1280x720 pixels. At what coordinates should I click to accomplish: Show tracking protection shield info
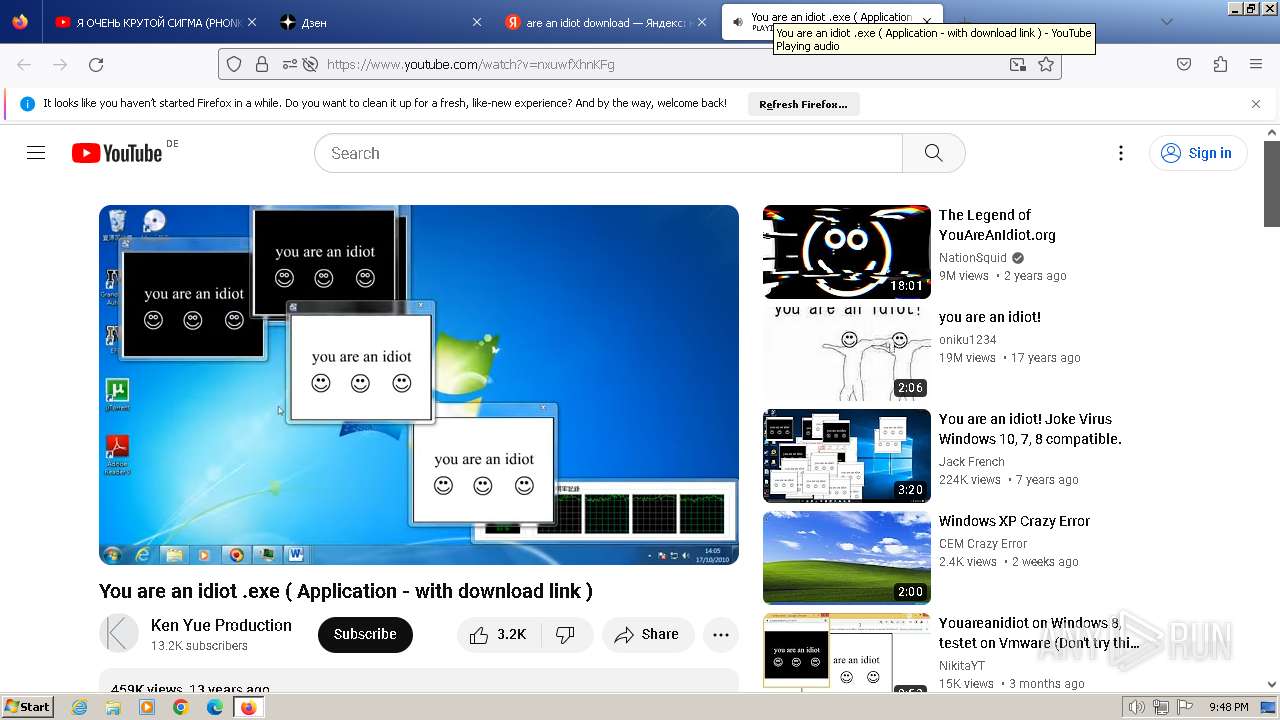coord(234,64)
